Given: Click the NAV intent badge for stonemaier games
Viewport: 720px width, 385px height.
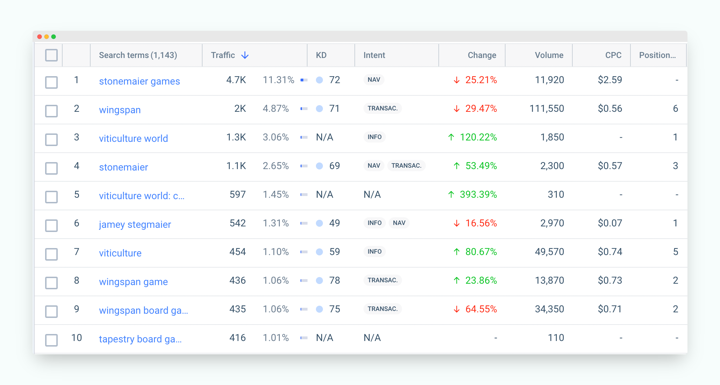Looking at the screenshot, I should 374,80.
